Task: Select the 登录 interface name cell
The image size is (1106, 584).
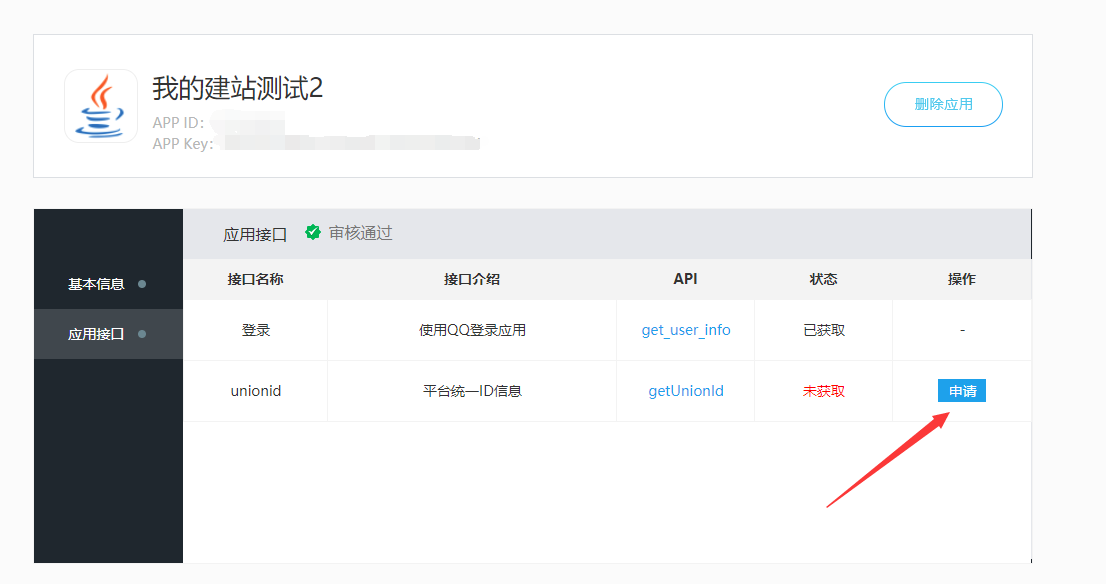Action: click(255, 330)
